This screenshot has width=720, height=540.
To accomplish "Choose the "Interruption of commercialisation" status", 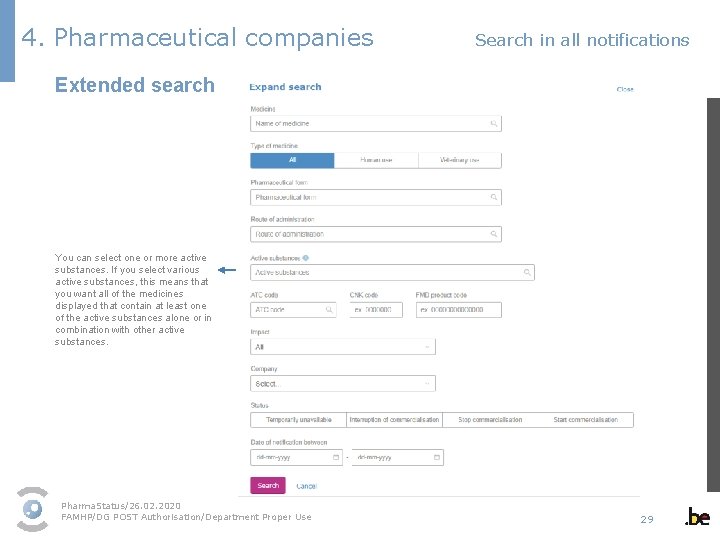I will pos(394,420).
